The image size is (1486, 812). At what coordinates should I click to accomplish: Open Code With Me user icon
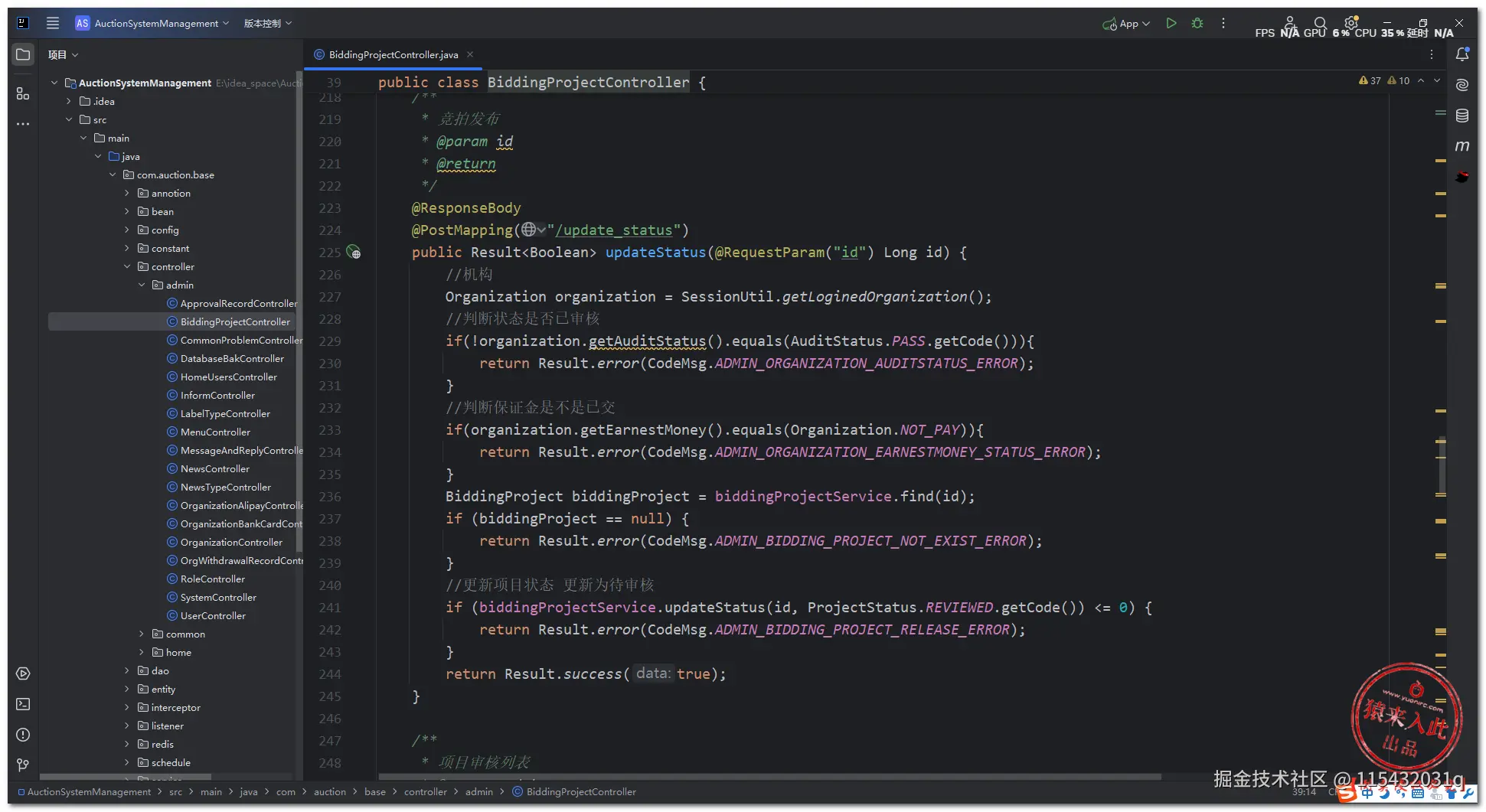1290,22
